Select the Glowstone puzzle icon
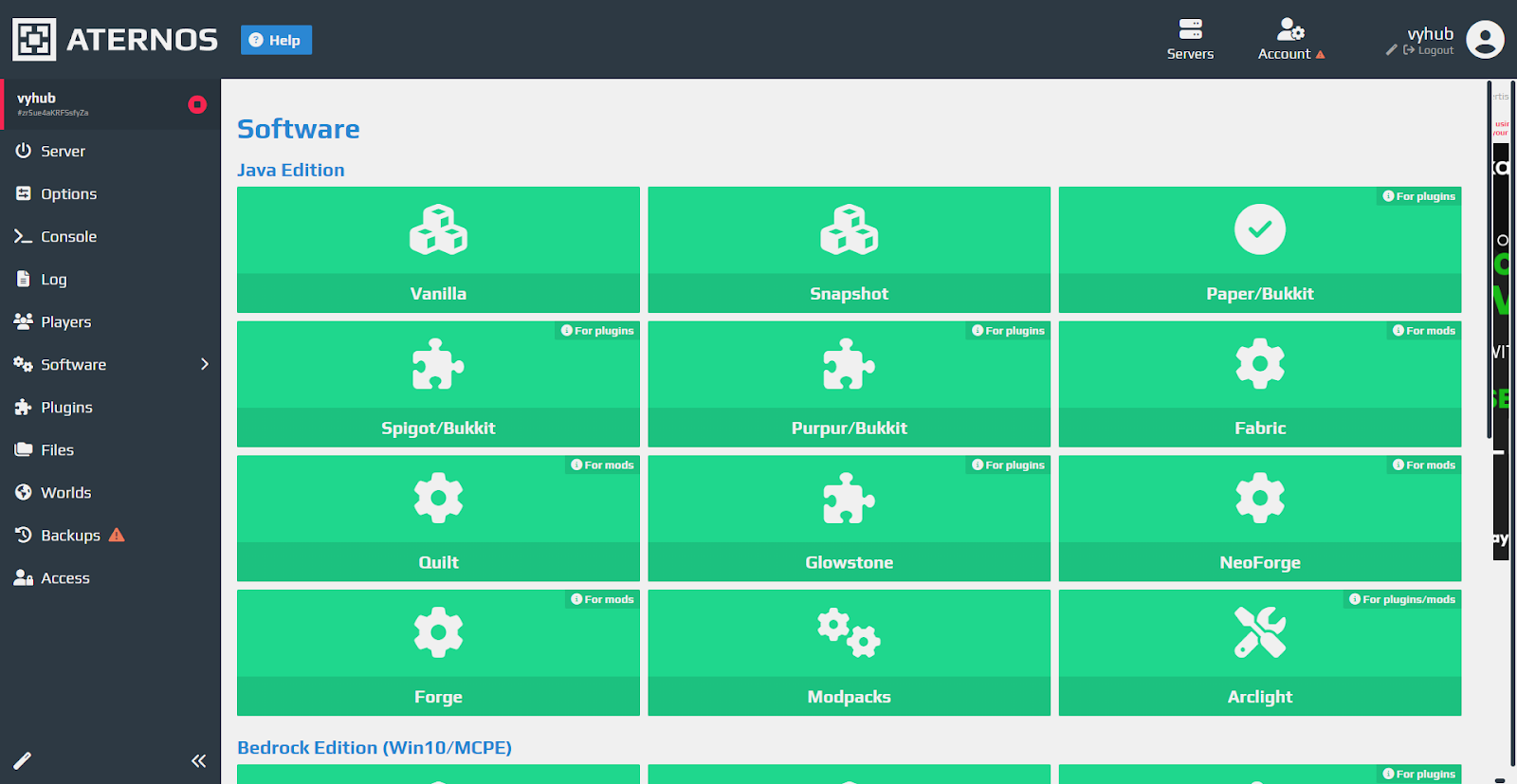 coord(850,499)
